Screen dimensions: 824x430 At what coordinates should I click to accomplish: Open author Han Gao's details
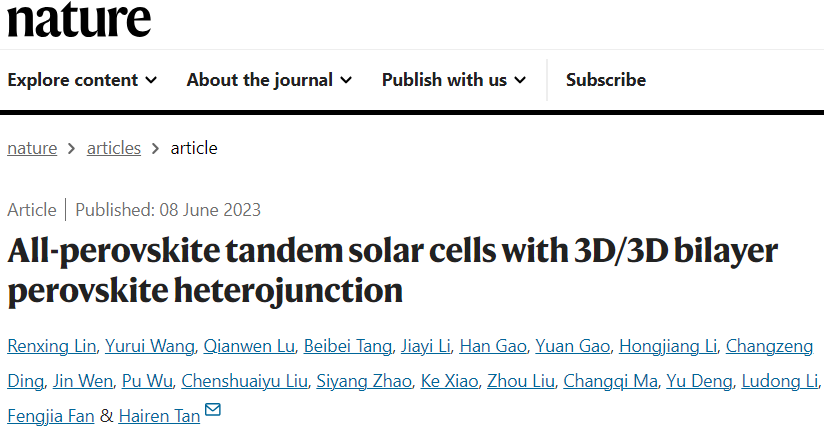coord(493,346)
